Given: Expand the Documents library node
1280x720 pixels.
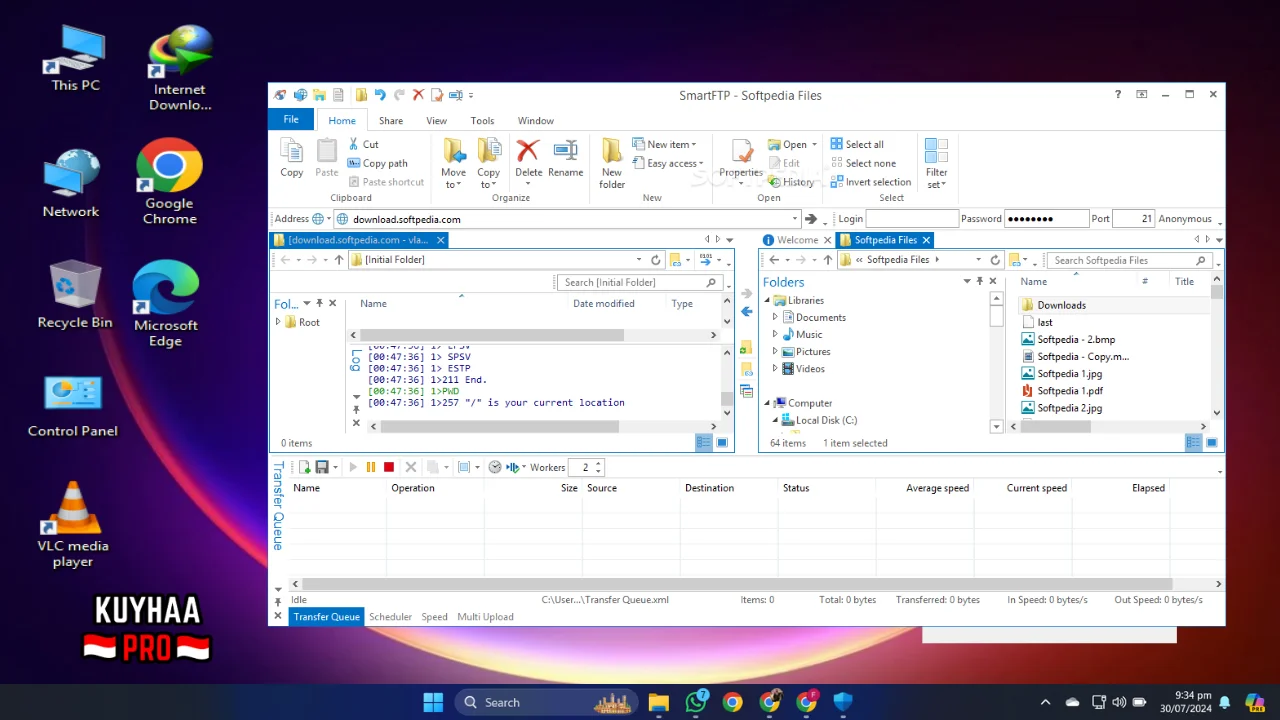Looking at the screenshot, I should tap(775, 317).
